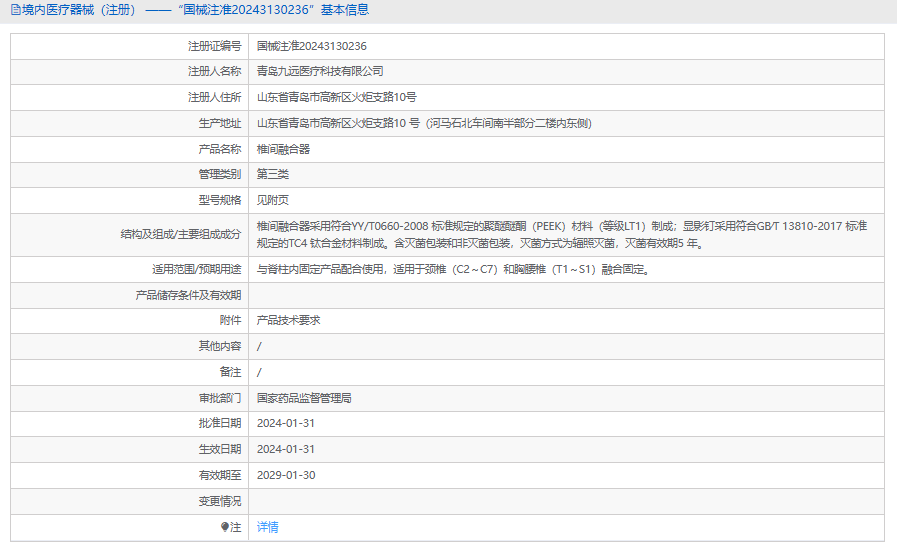This screenshot has width=897, height=545.
Task: Click product name 椎间融合器
Action: pos(283,149)
